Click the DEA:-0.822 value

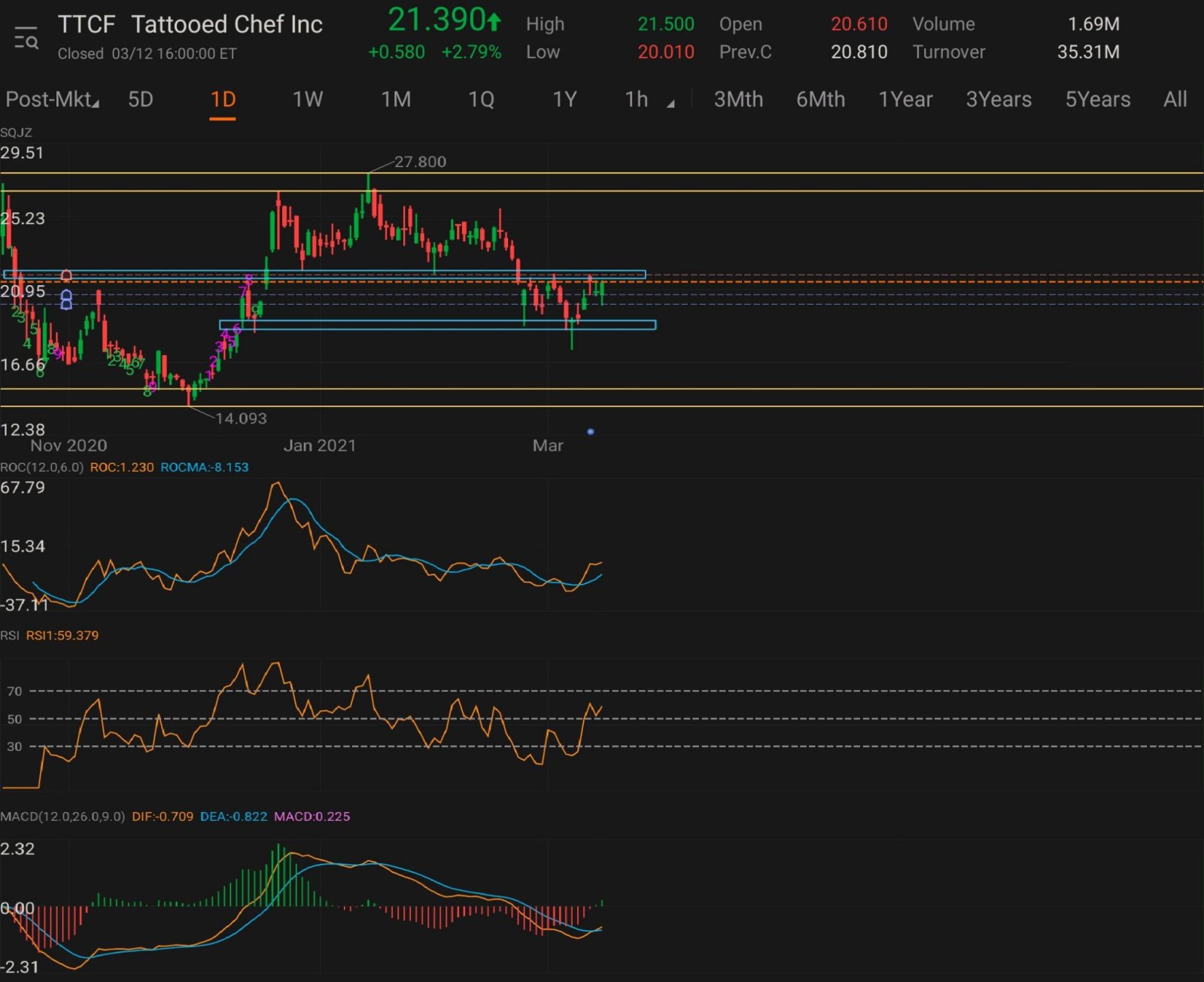tap(233, 816)
